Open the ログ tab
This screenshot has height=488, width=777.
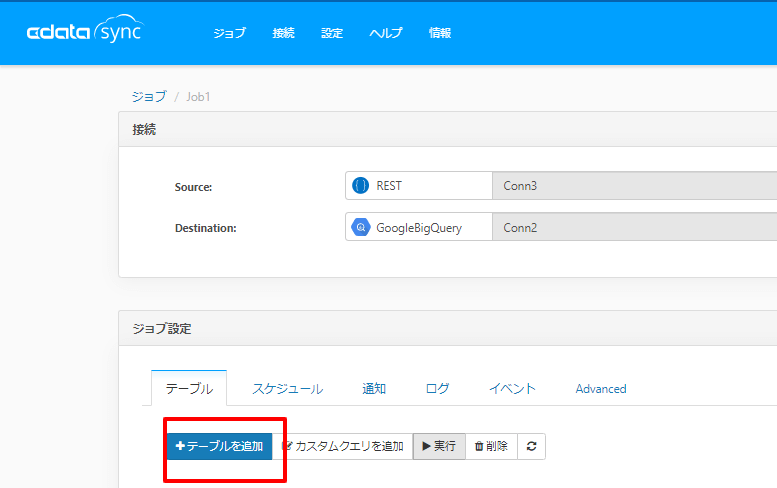tap(437, 389)
